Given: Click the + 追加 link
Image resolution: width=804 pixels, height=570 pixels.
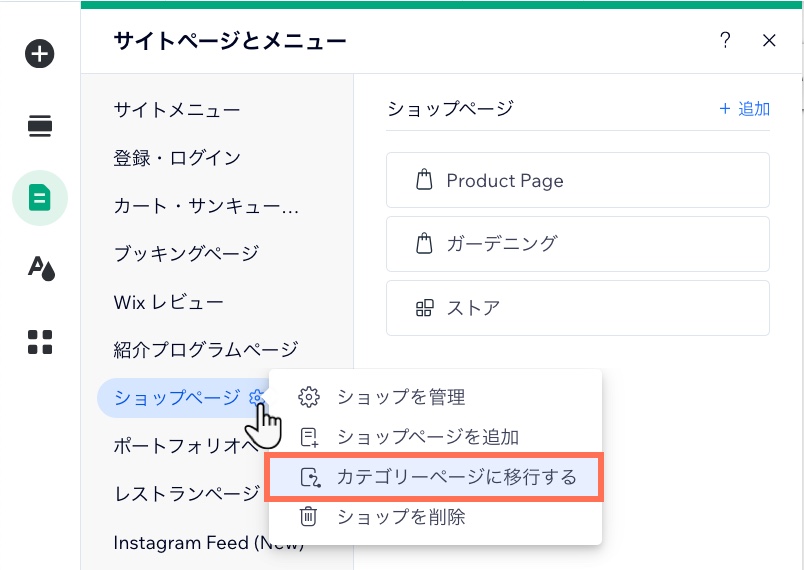Looking at the screenshot, I should point(745,109).
